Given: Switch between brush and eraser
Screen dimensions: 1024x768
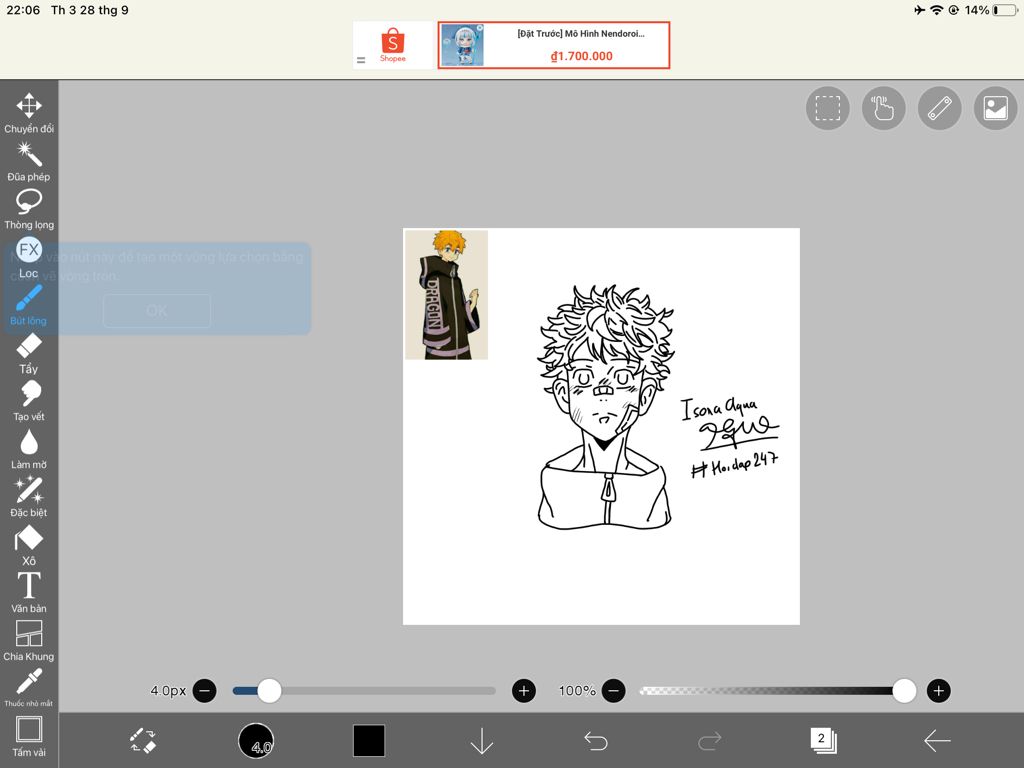Looking at the screenshot, I should pos(142,741).
